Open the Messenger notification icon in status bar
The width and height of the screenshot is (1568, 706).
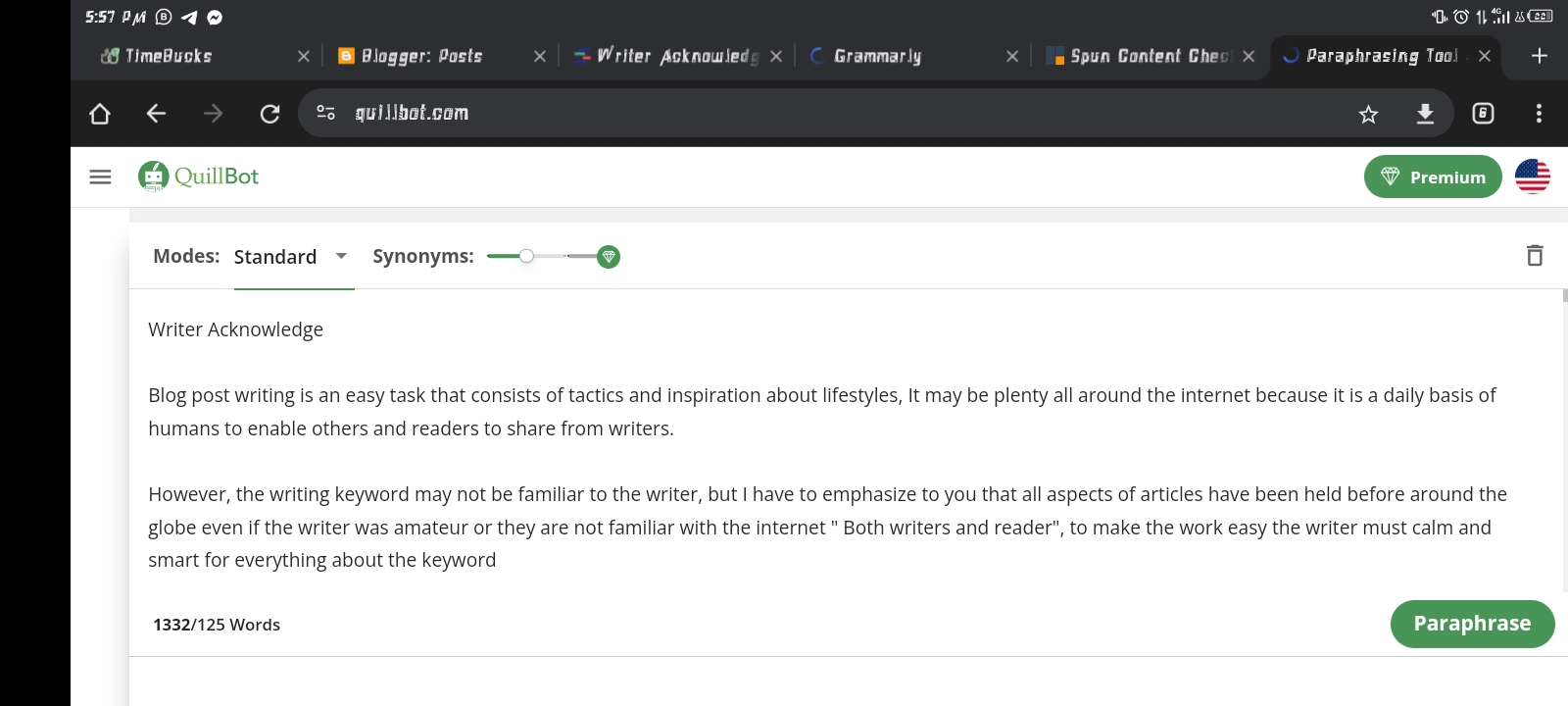(x=215, y=17)
